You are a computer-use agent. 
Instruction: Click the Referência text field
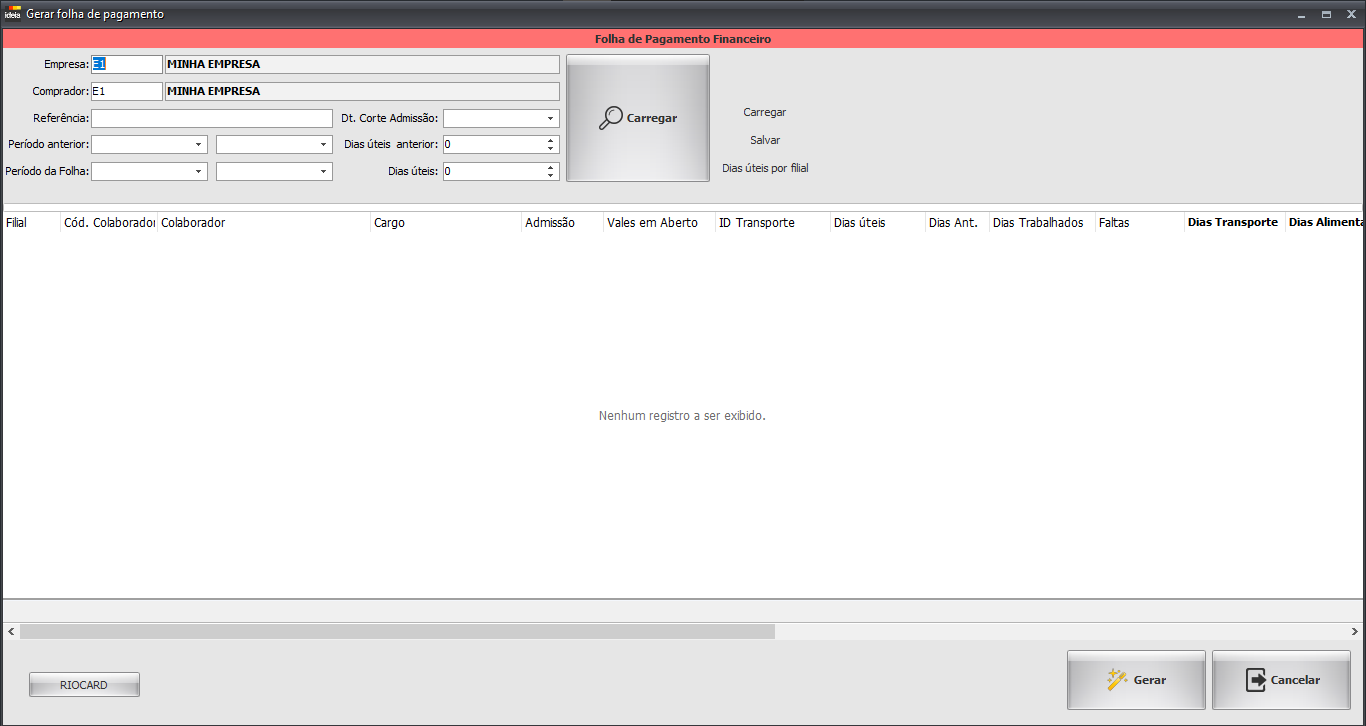coord(211,118)
